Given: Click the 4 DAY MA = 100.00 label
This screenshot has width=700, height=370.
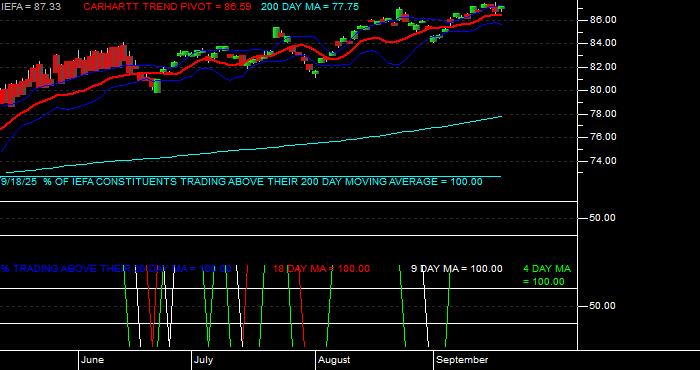Looking at the screenshot, I should coord(547,275).
